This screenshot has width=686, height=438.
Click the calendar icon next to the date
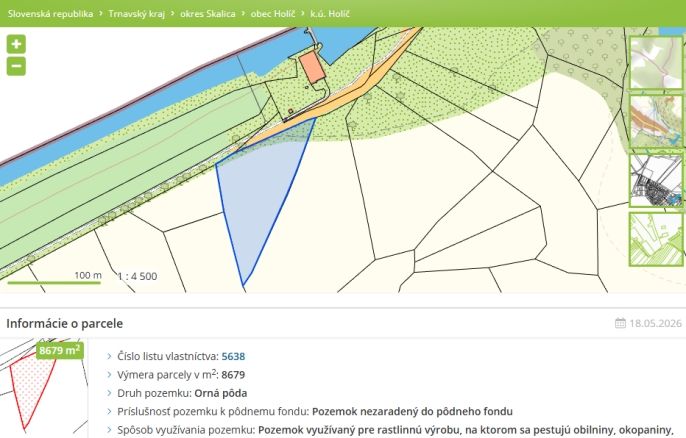[x=620, y=323]
